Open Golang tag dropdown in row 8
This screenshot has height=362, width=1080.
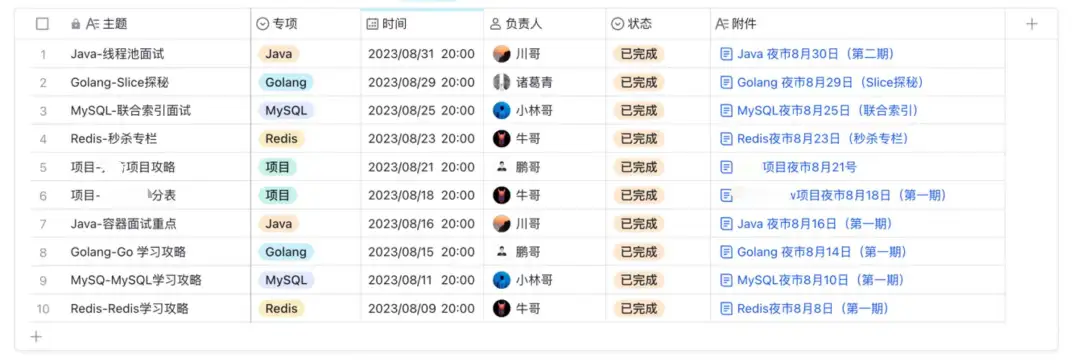pos(286,252)
